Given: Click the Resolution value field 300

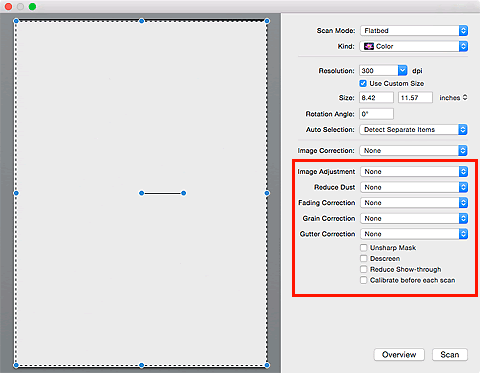Looking at the screenshot, I should 379,70.
